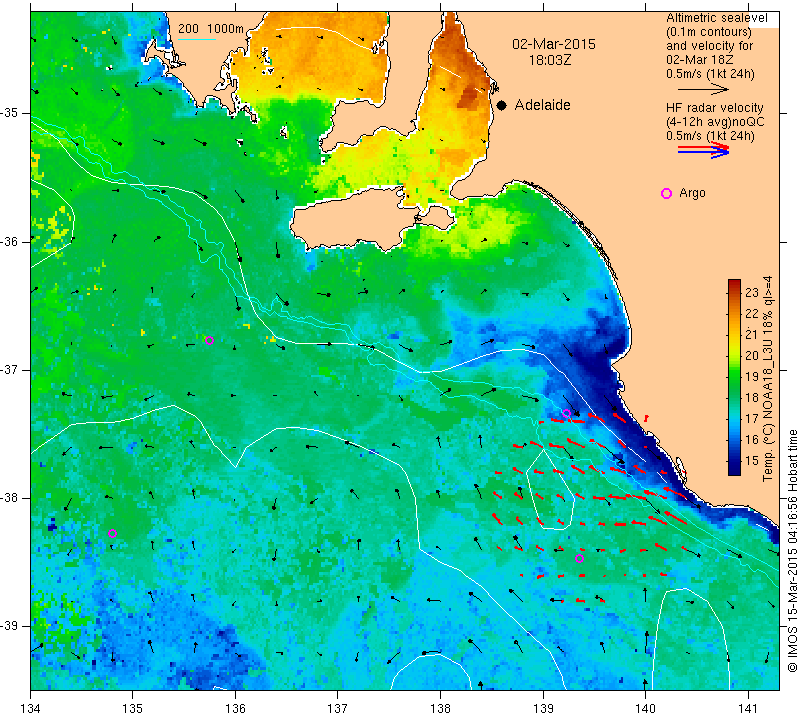Click the '20' colorbar tick value
Viewport: 800px width, 720px height.
point(752,356)
